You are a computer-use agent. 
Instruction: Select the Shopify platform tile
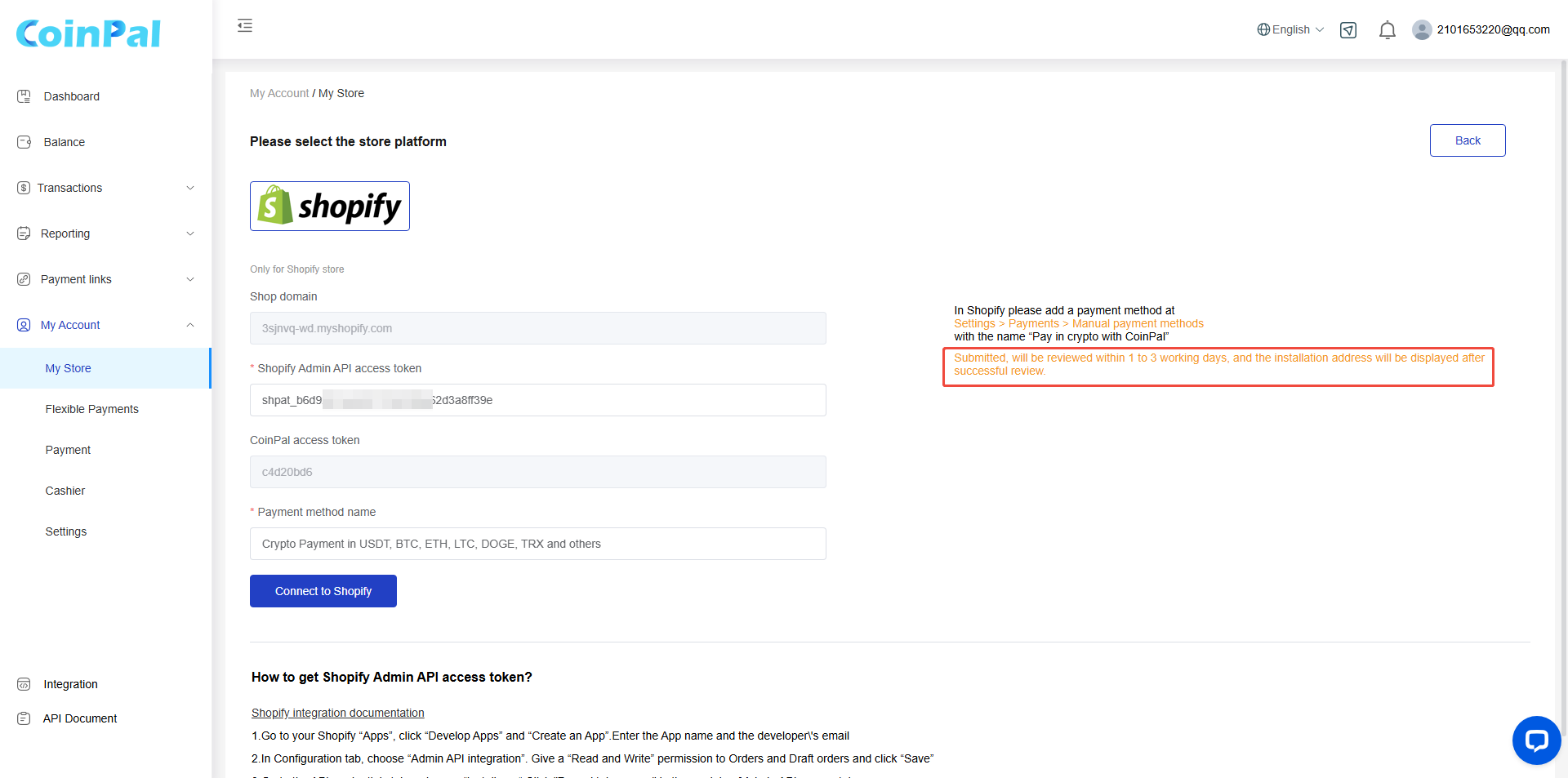pos(330,207)
